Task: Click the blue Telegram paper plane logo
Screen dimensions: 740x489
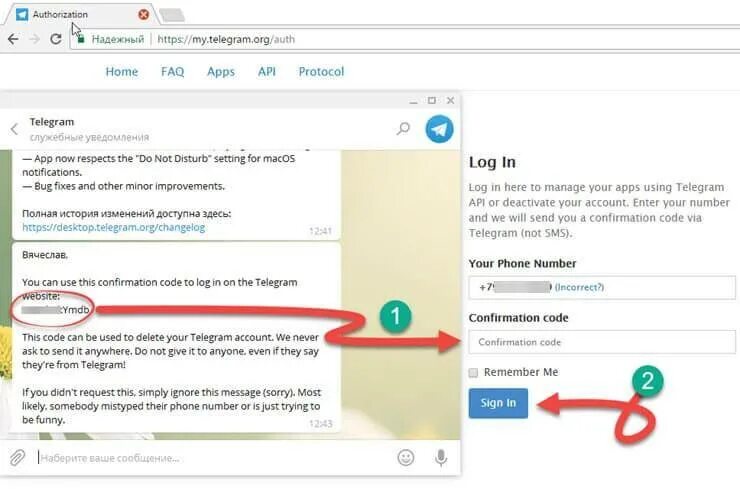Action: click(439, 129)
